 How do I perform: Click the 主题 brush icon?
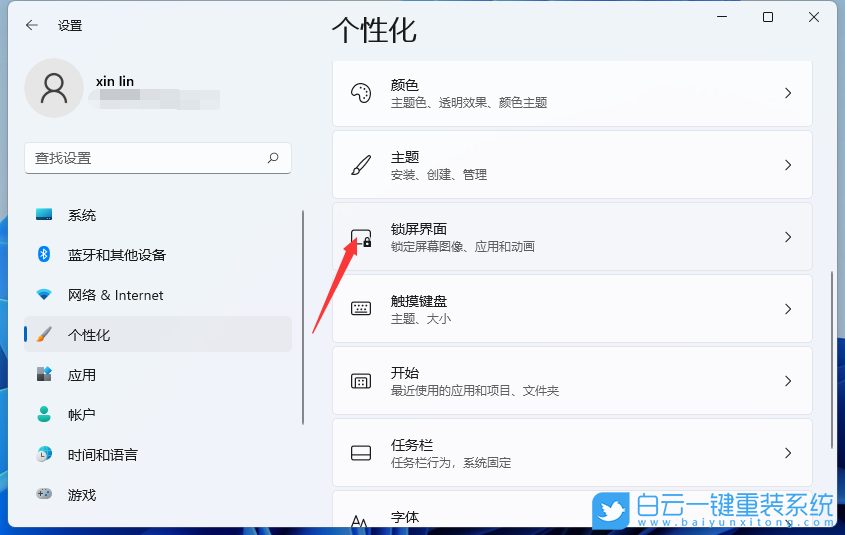pos(361,165)
